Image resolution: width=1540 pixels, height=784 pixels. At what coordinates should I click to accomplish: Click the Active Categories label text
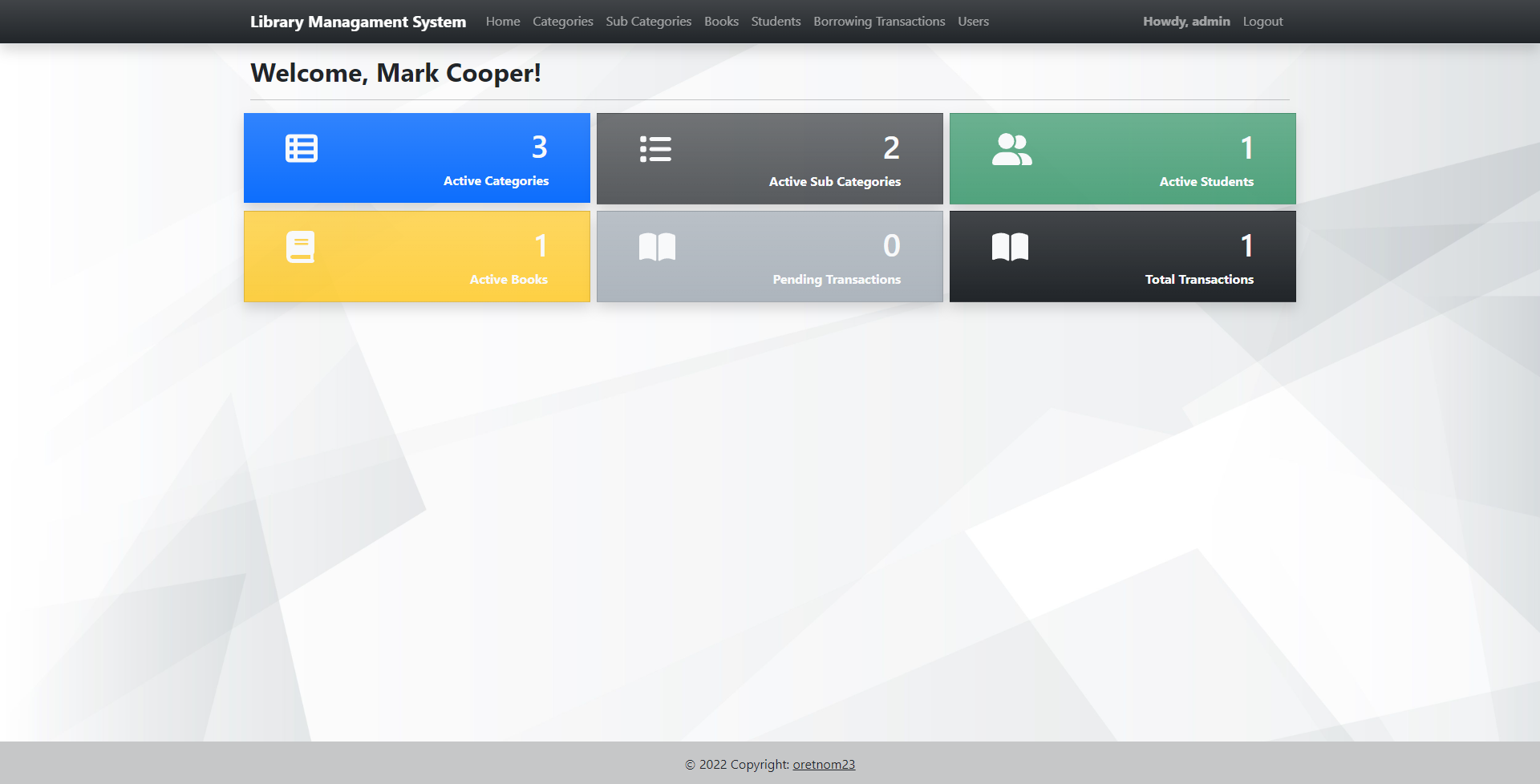[496, 181]
